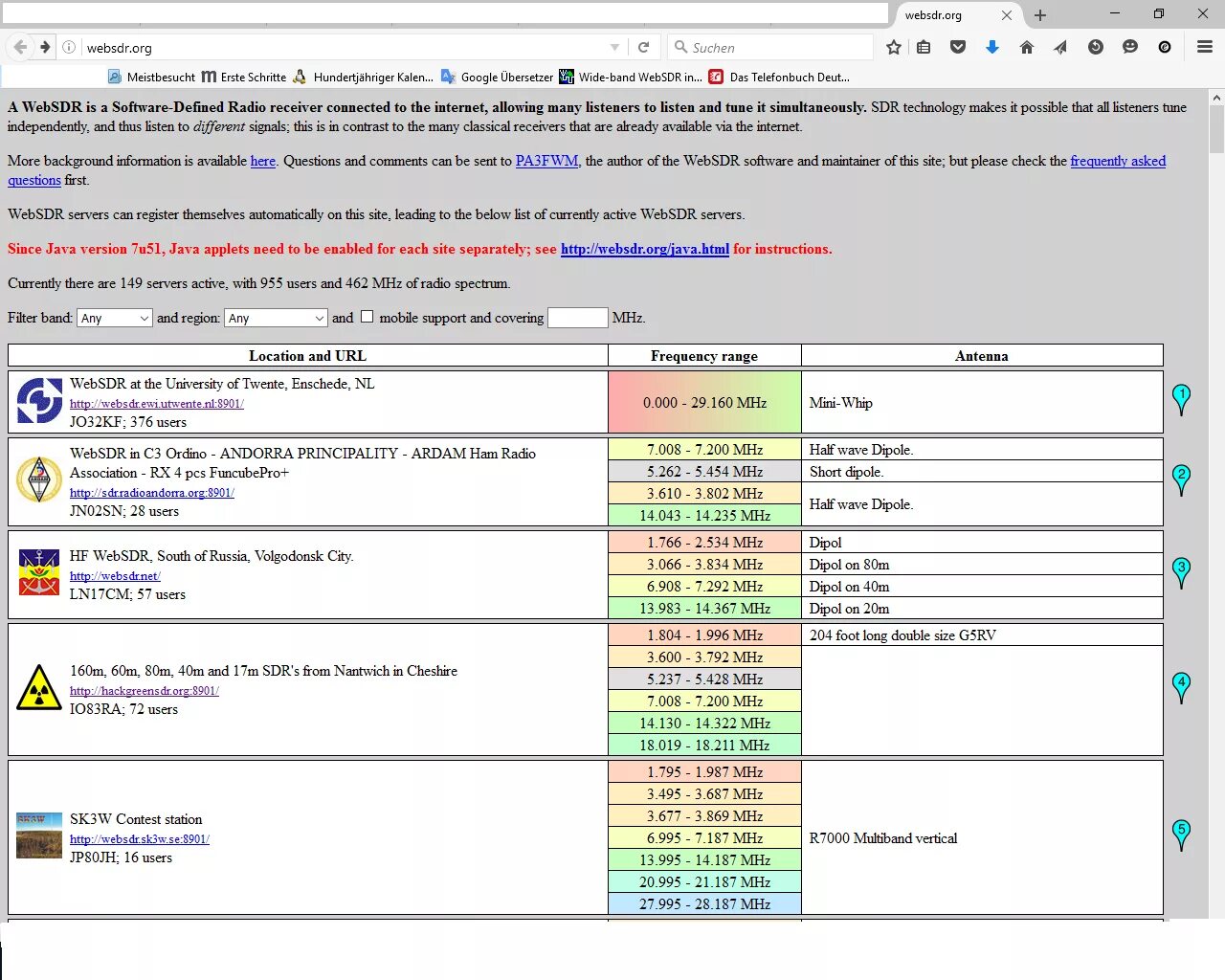Open the websdr.net link
Viewport: 1225px width, 980px height.
click(115, 576)
